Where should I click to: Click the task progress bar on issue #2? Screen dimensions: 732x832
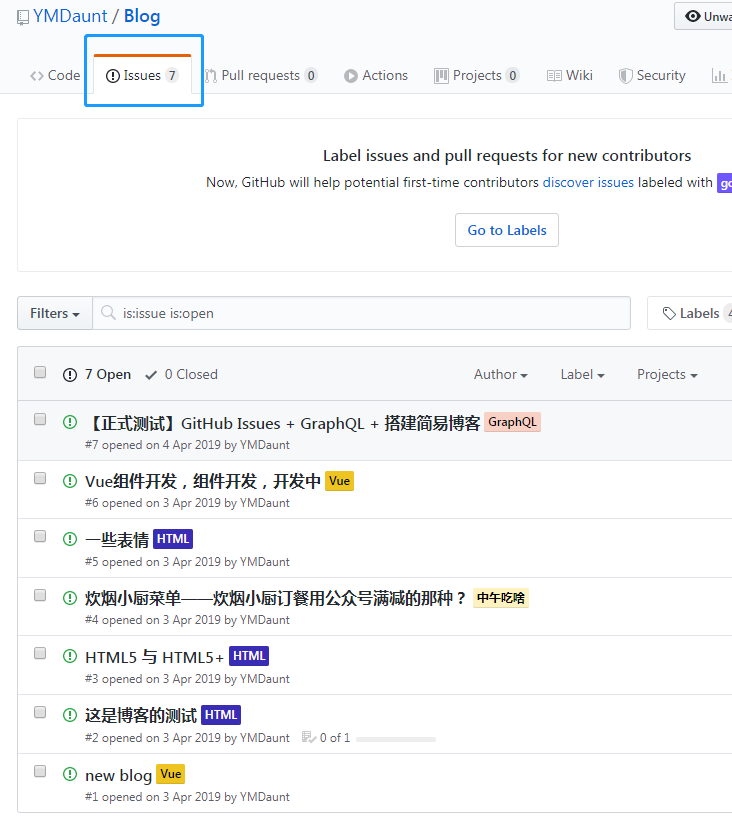tap(396, 739)
